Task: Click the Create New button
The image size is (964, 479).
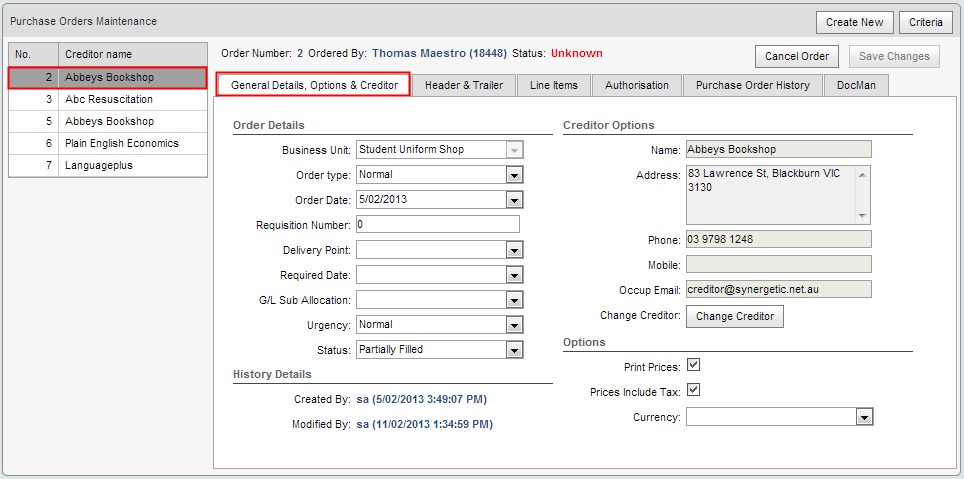Action: point(855,22)
